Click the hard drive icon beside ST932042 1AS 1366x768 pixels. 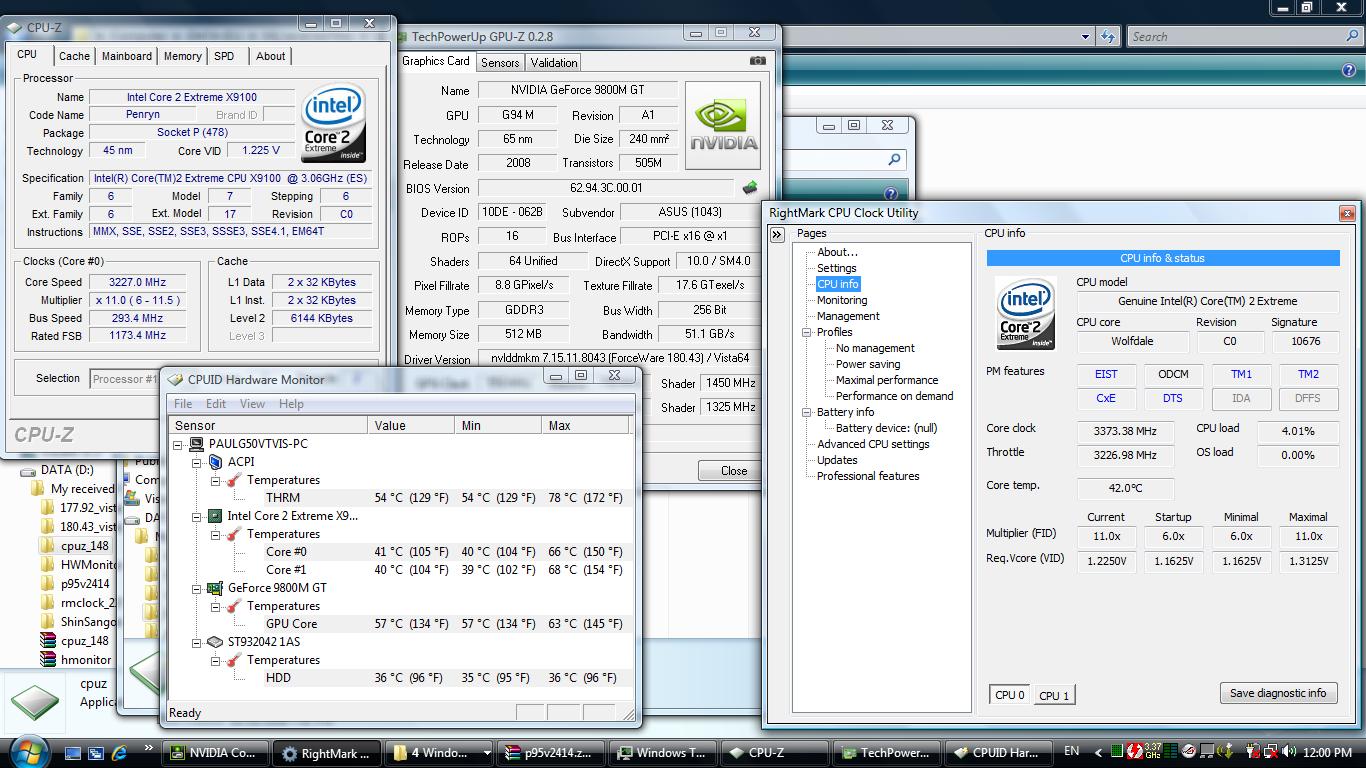pyautogui.click(x=215, y=642)
